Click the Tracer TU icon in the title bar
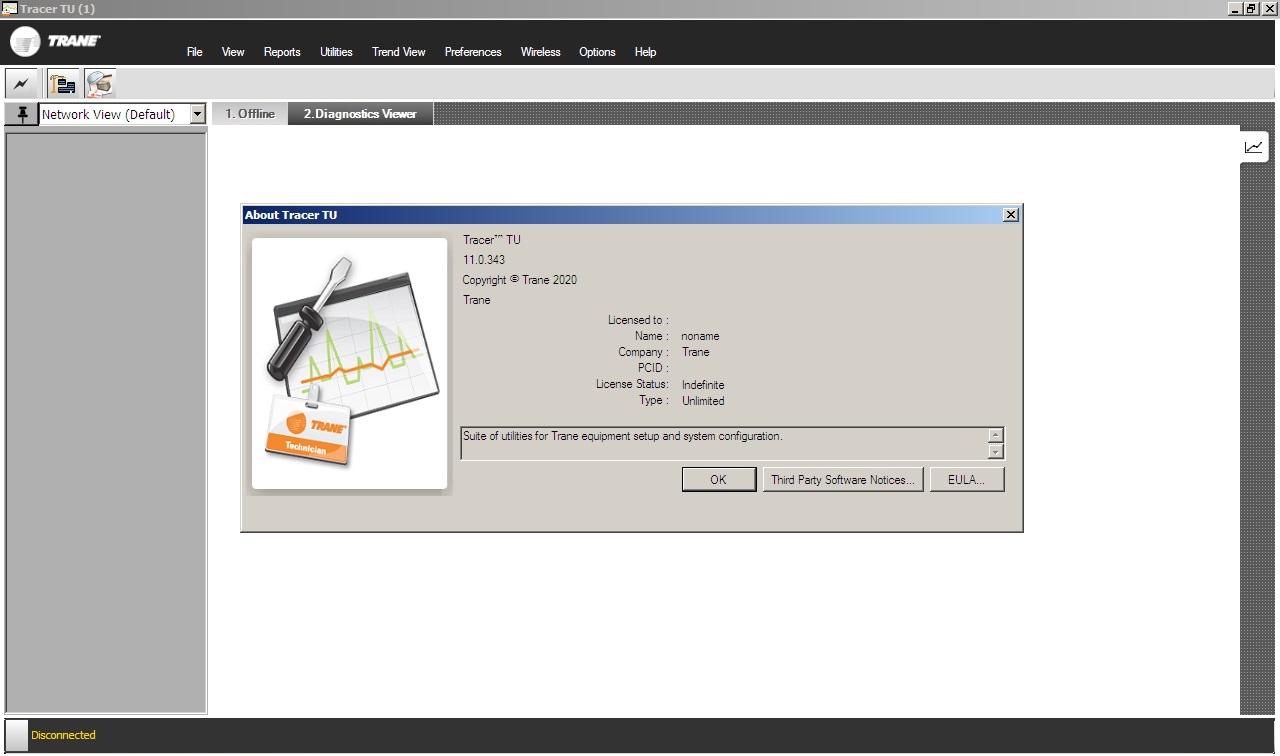The image size is (1280, 756). [x=8, y=8]
